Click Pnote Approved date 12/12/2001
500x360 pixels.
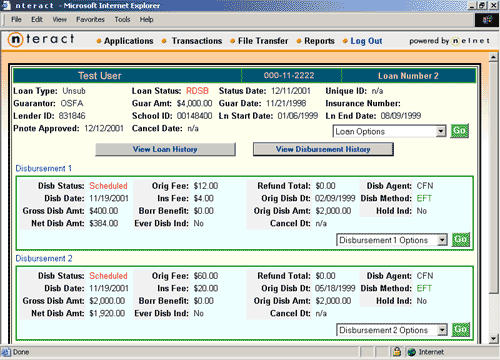click(104, 129)
